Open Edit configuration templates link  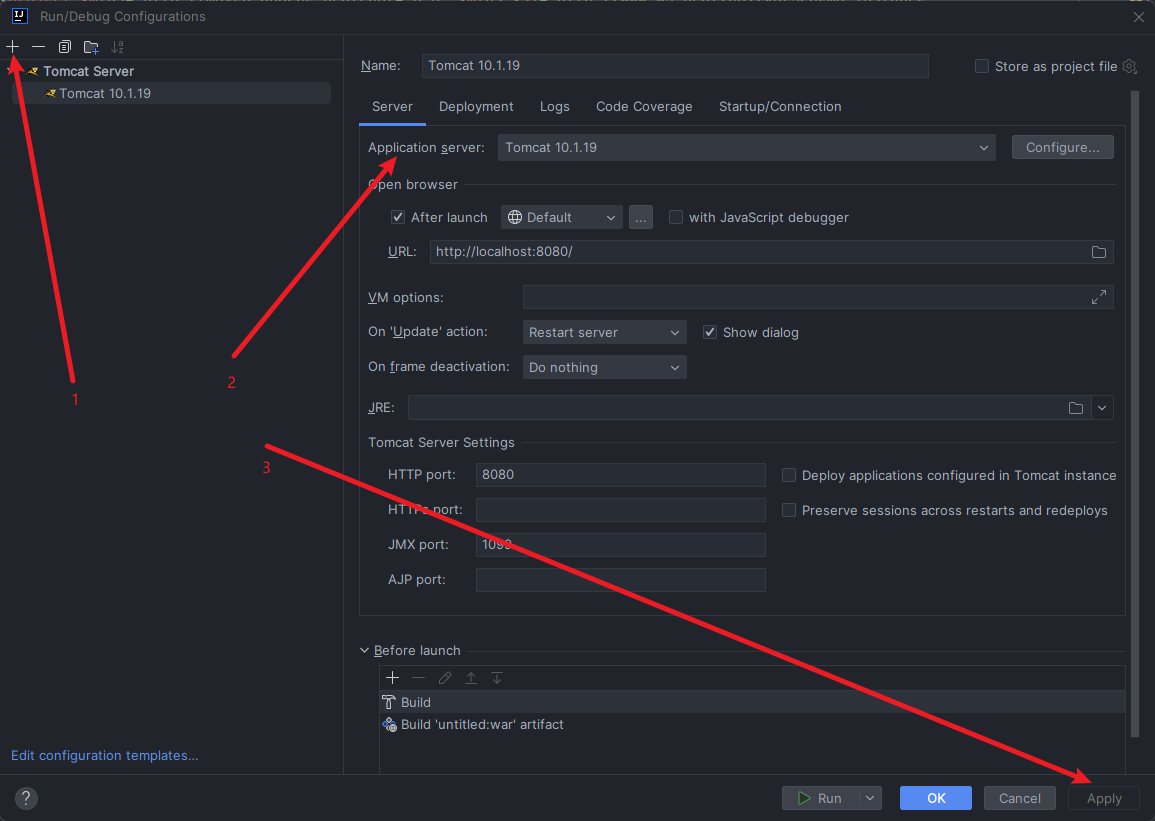(105, 755)
